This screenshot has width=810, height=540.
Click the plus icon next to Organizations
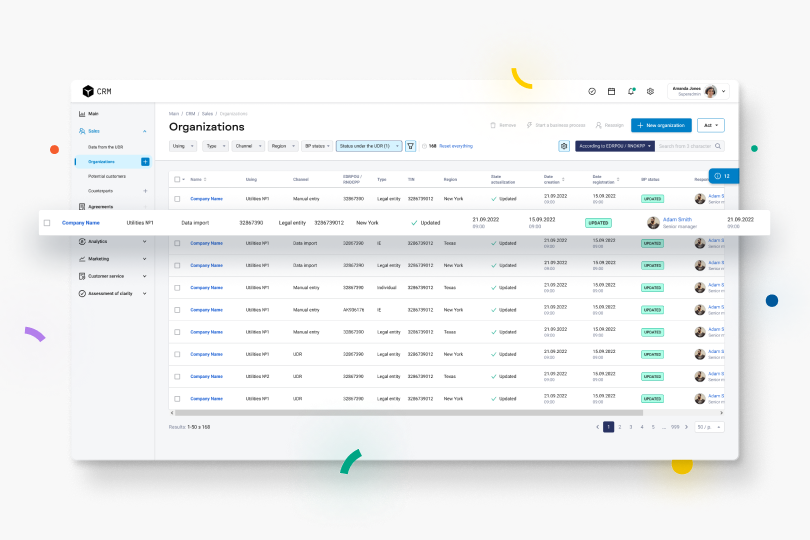tap(145, 161)
